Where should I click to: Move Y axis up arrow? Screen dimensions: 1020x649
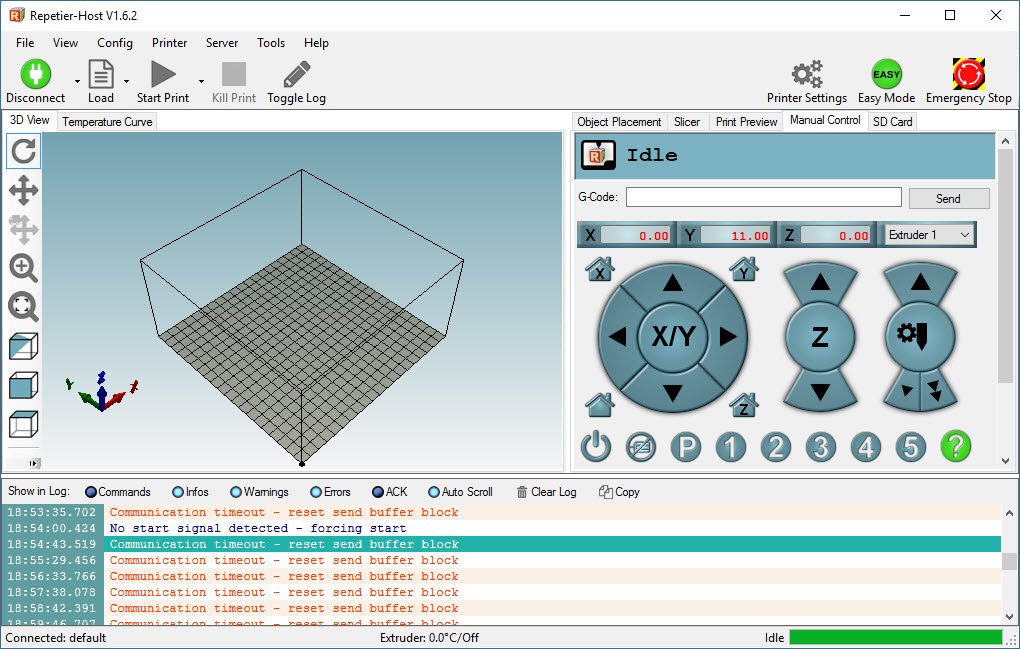673,283
